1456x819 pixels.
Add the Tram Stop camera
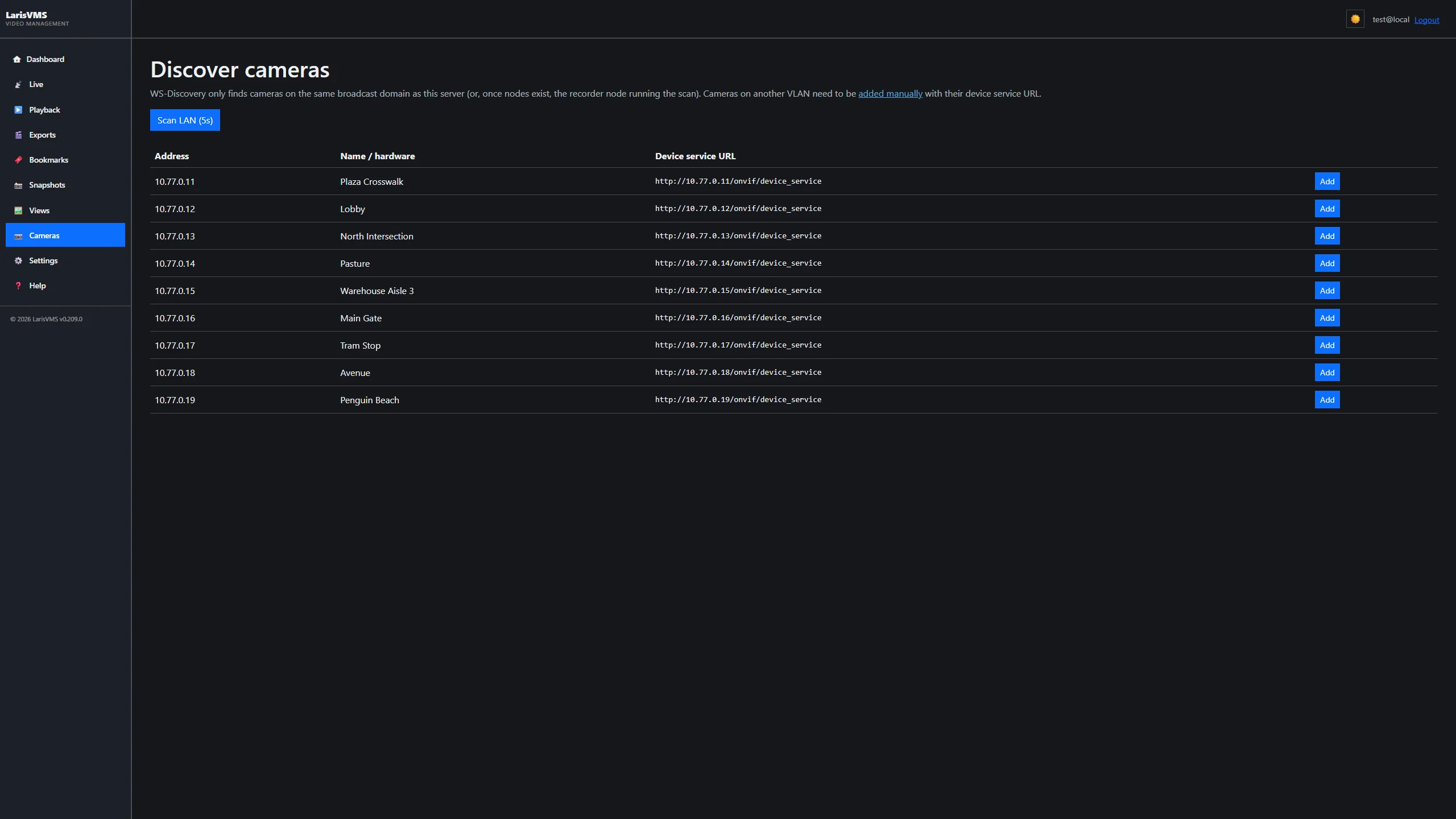pyautogui.click(x=1327, y=345)
